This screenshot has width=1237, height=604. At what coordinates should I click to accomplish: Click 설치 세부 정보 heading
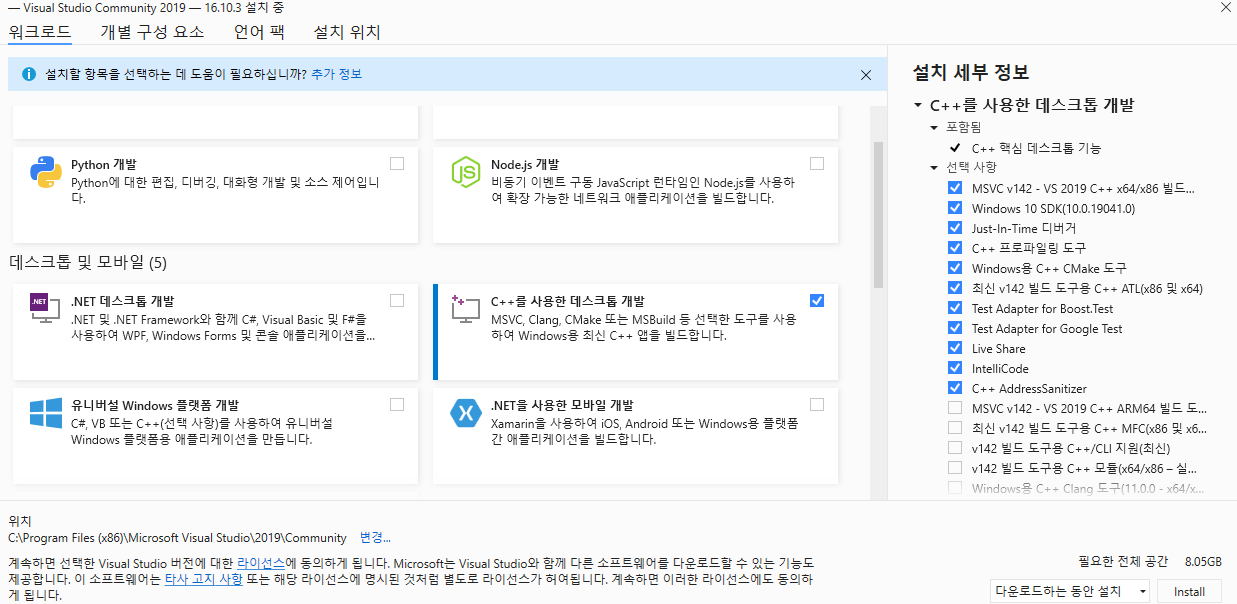[971, 73]
